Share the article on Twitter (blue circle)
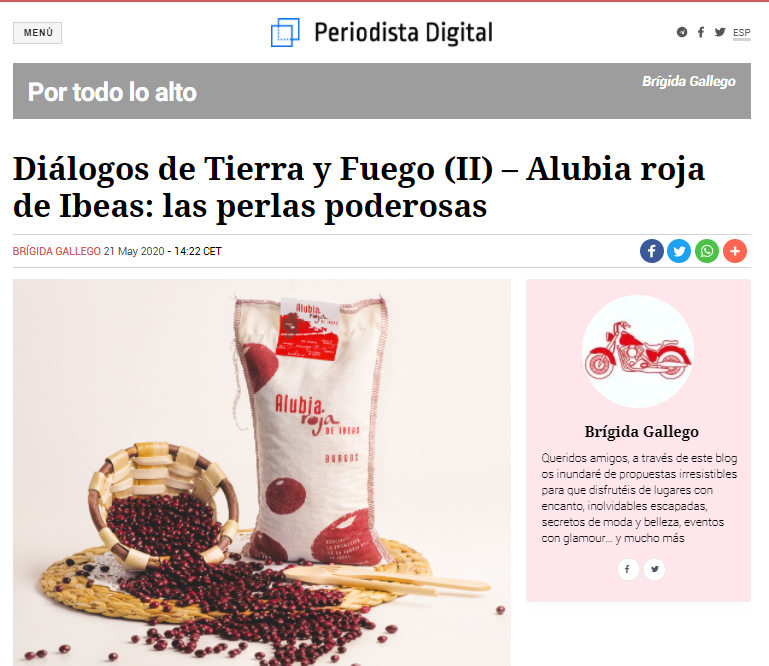 679,251
